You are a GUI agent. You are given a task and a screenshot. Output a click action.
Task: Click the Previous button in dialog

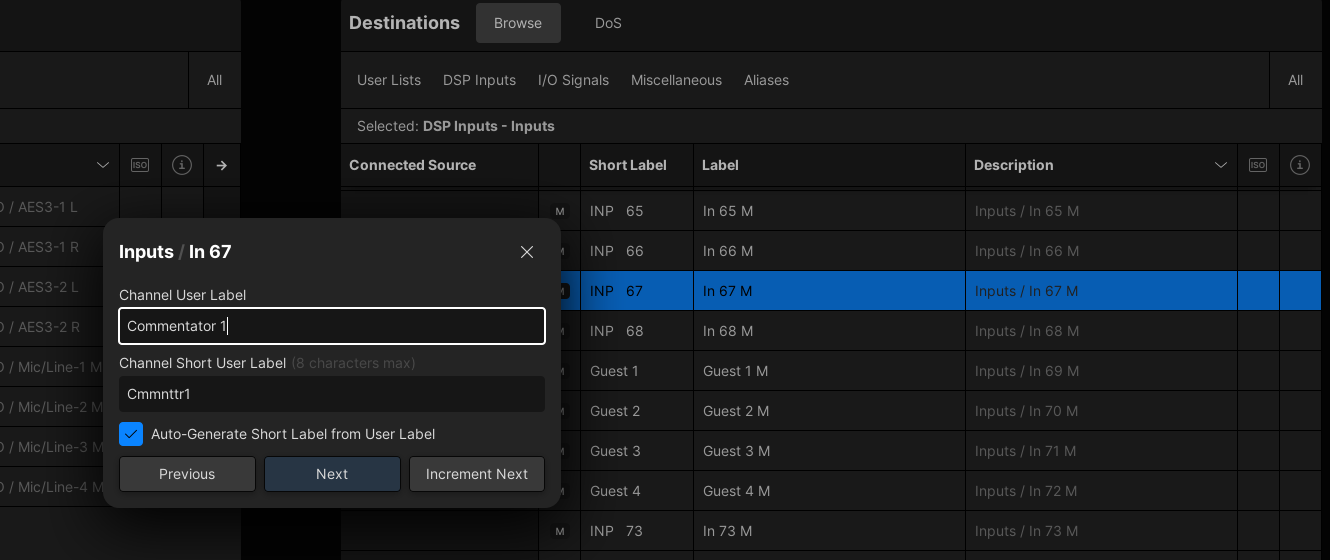point(187,474)
